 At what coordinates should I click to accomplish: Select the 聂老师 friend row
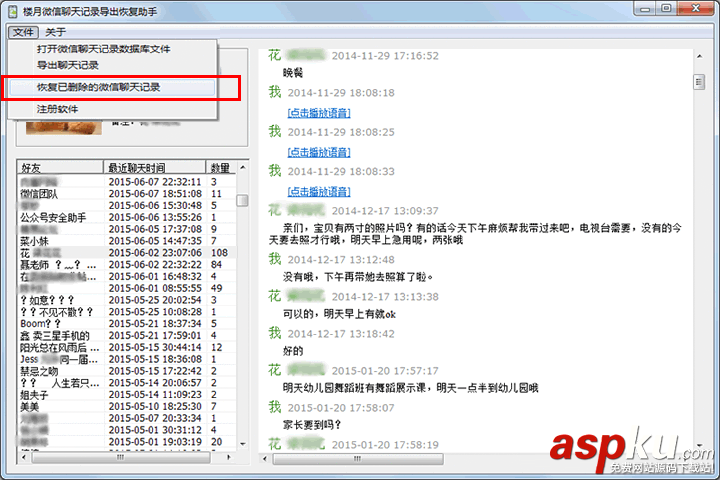click(x=126, y=265)
